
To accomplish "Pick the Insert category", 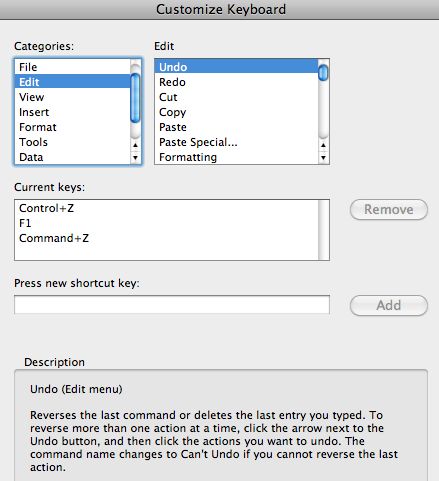I will 72,112.
